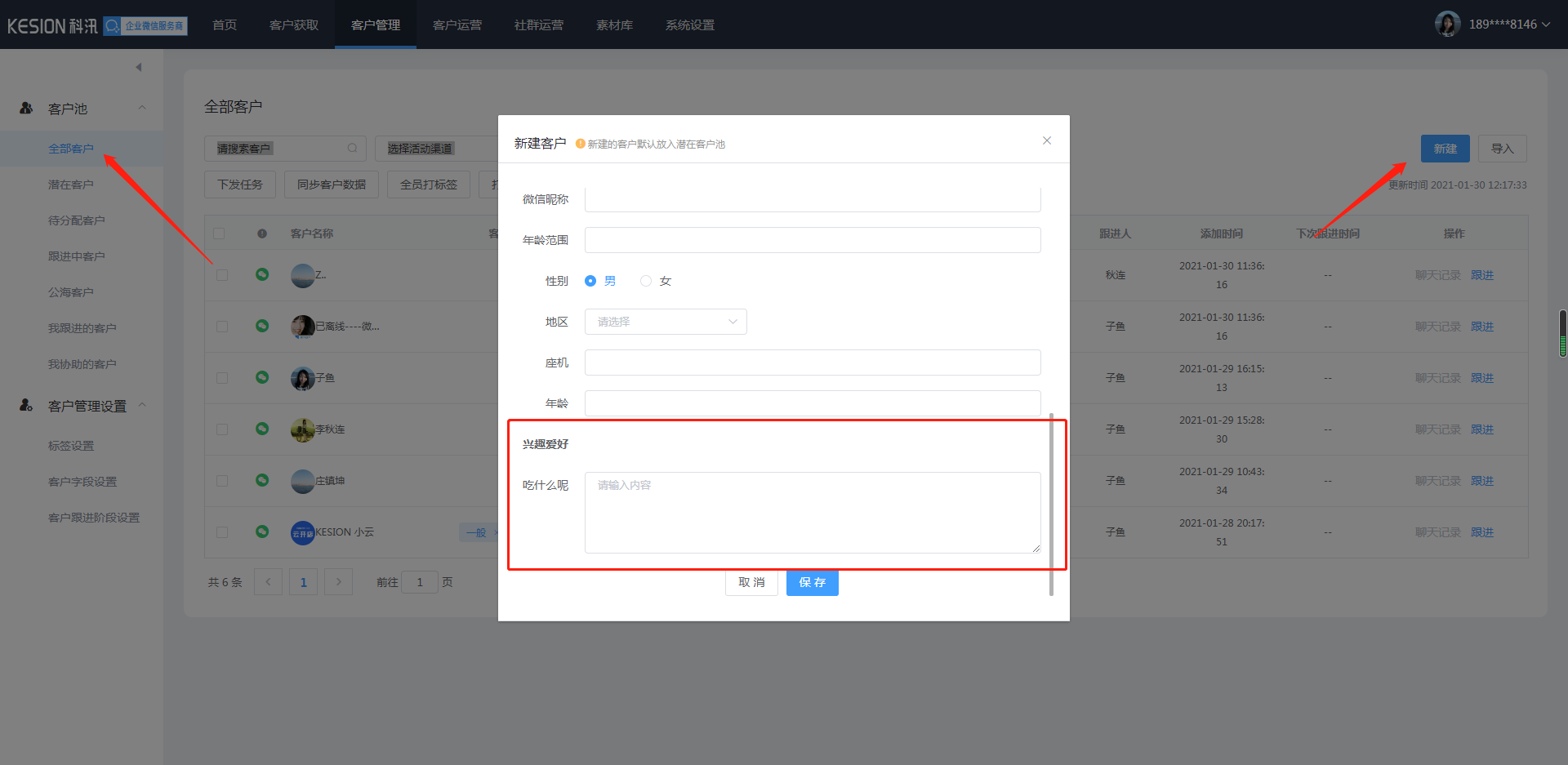Click the KESION 小云 avatar thumbnail

[302, 532]
